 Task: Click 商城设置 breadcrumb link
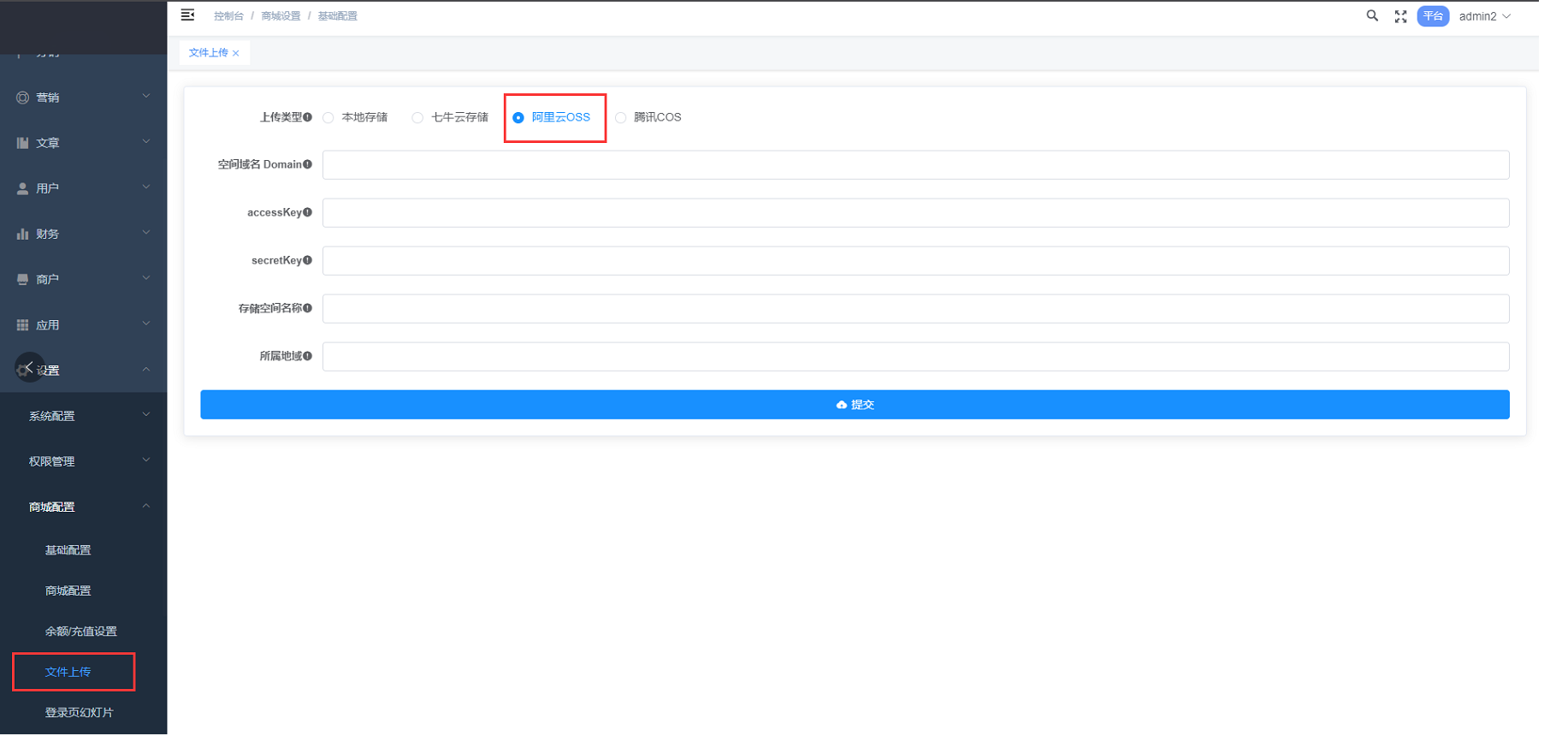click(x=281, y=16)
